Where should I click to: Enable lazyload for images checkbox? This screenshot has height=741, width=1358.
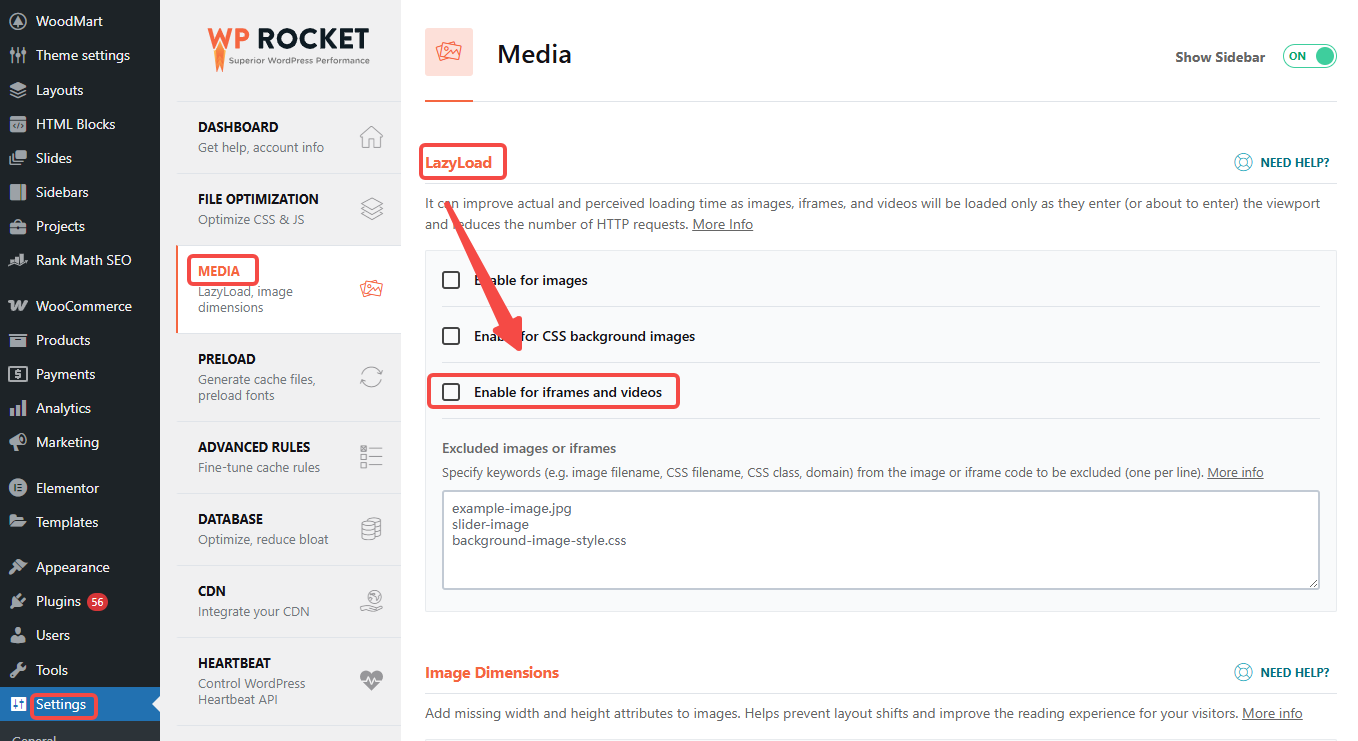pyautogui.click(x=451, y=280)
